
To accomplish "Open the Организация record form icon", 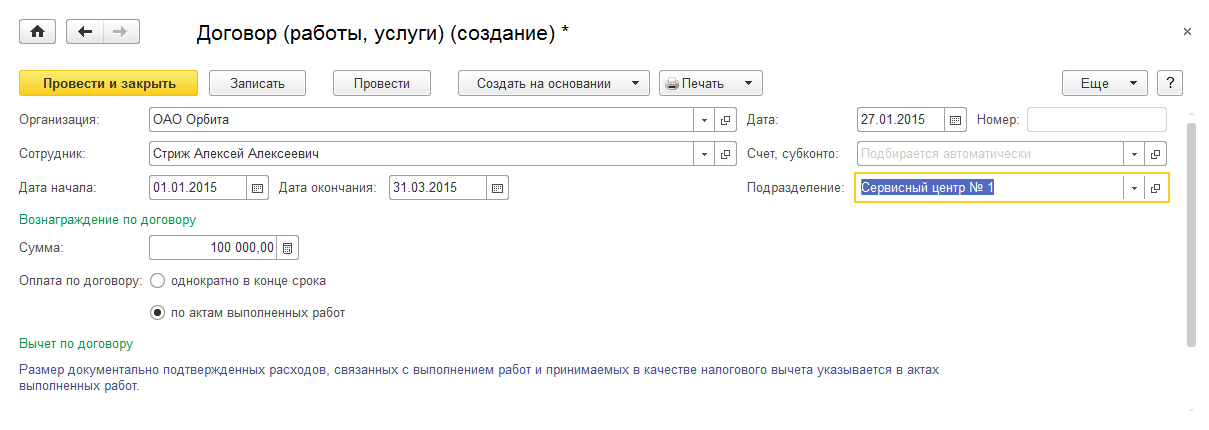I will [727, 120].
